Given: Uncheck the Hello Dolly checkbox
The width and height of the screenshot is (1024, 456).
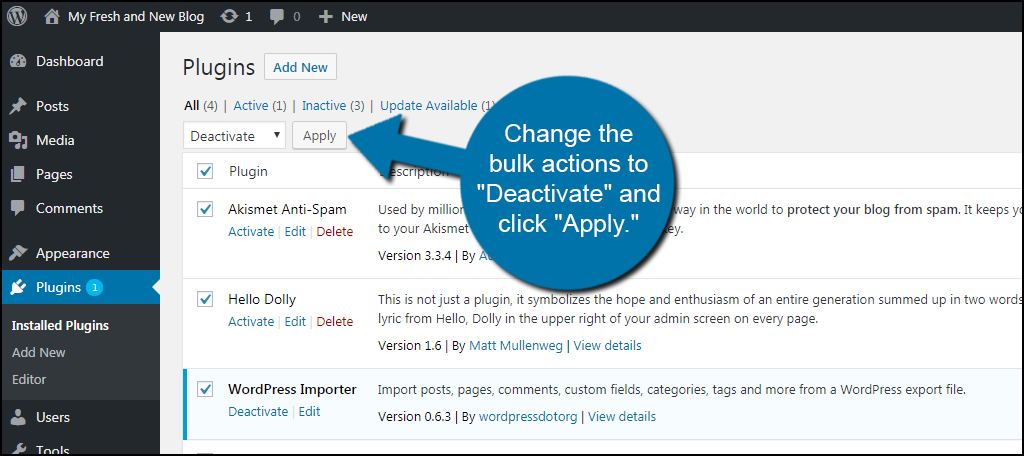Looking at the screenshot, I should [205, 299].
